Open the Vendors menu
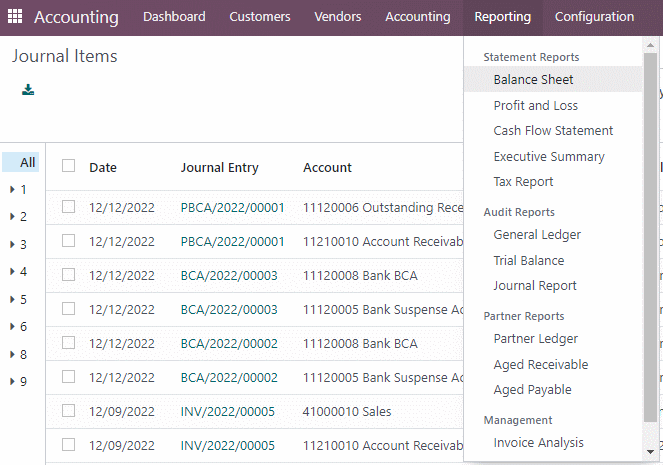The image size is (663, 465). [x=337, y=17]
